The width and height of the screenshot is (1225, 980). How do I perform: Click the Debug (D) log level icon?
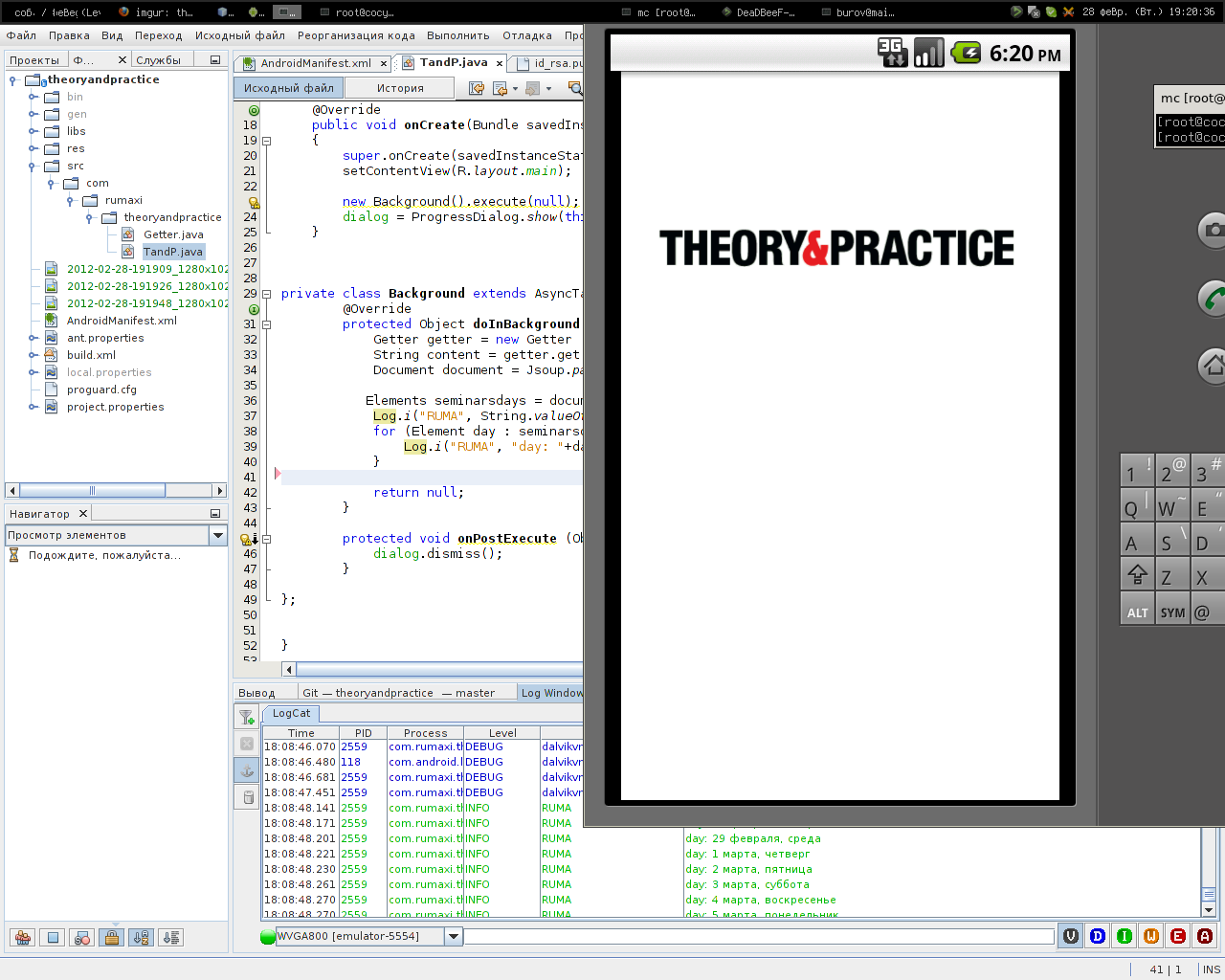1098,936
